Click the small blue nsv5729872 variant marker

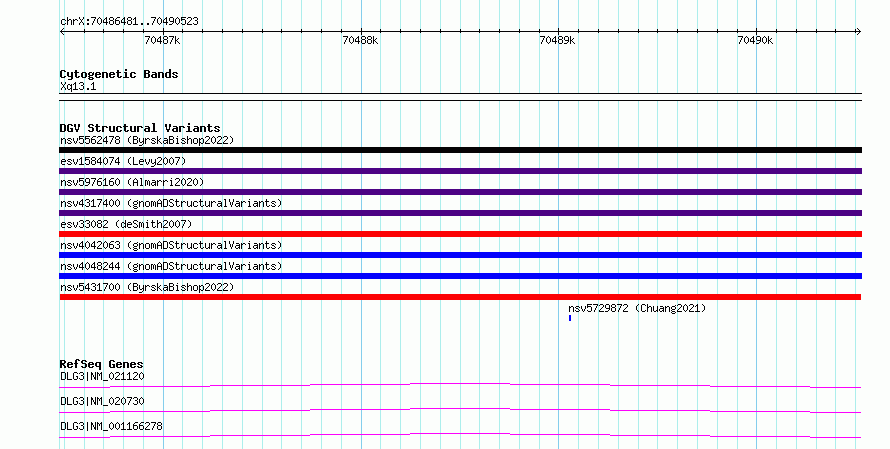570,318
